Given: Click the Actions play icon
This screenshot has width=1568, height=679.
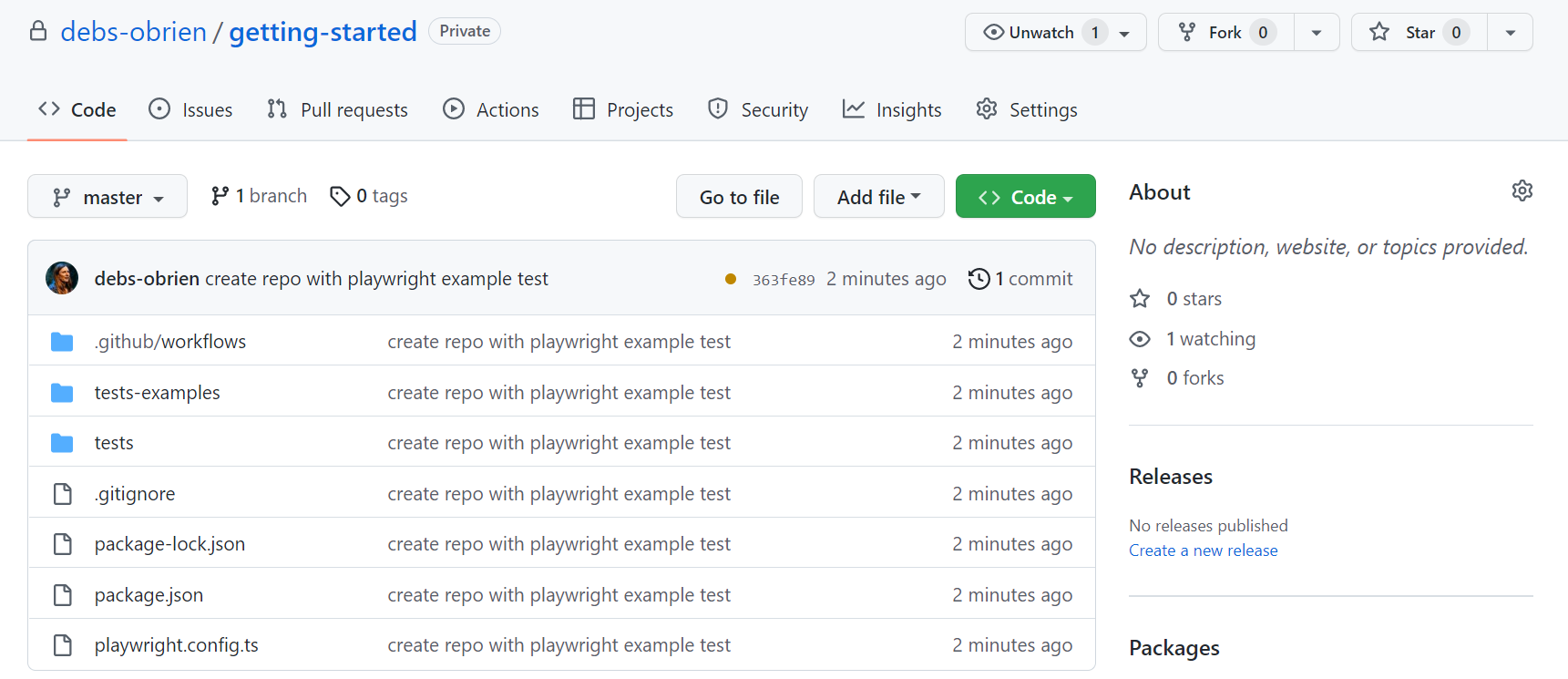Looking at the screenshot, I should [x=454, y=109].
